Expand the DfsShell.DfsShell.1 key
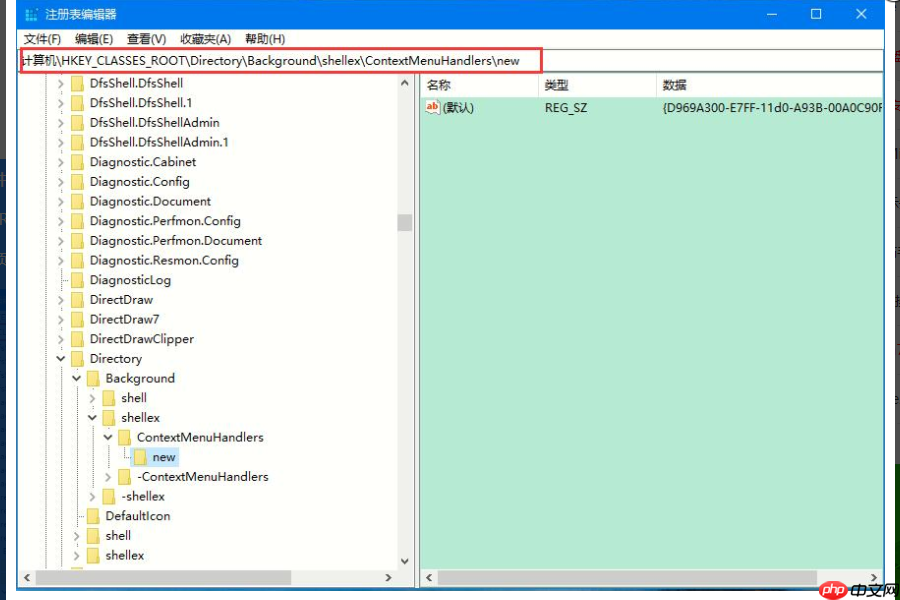The height and width of the screenshot is (600, 900). click(x=60, y=103)
